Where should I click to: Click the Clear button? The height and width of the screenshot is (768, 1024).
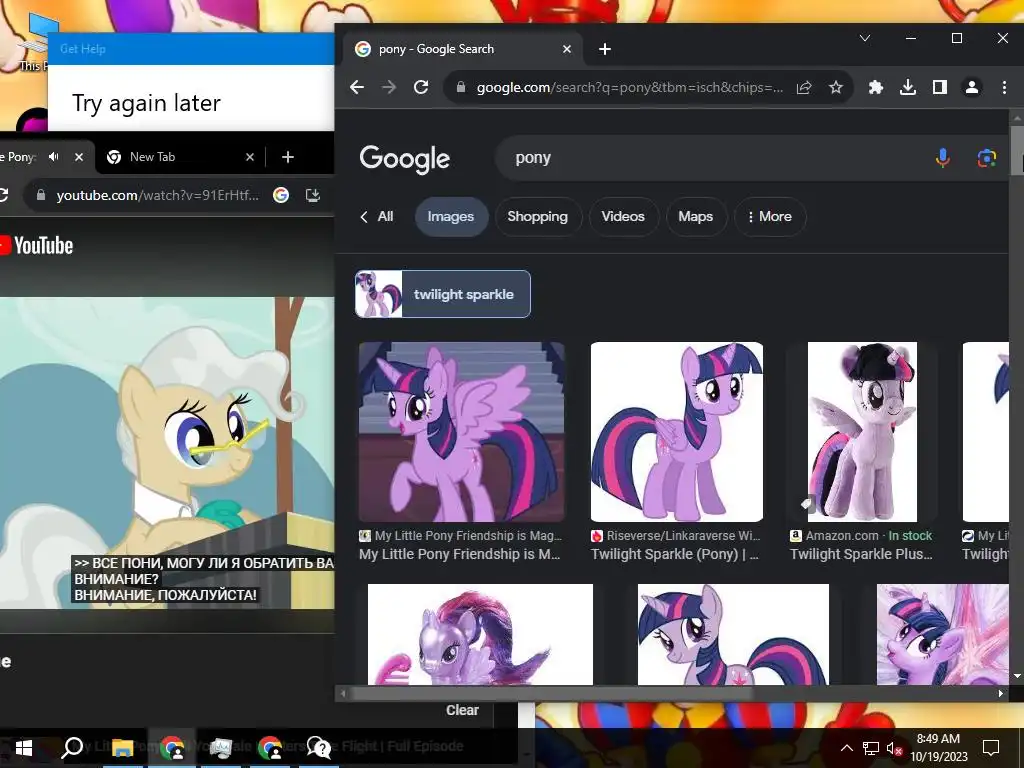[x=462, y=710]
